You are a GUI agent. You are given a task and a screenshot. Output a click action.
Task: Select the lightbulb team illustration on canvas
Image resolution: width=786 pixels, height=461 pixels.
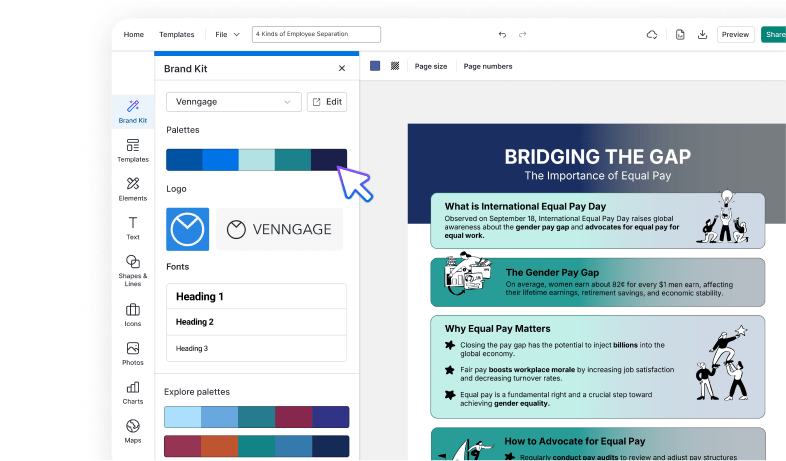coord(723,216)
